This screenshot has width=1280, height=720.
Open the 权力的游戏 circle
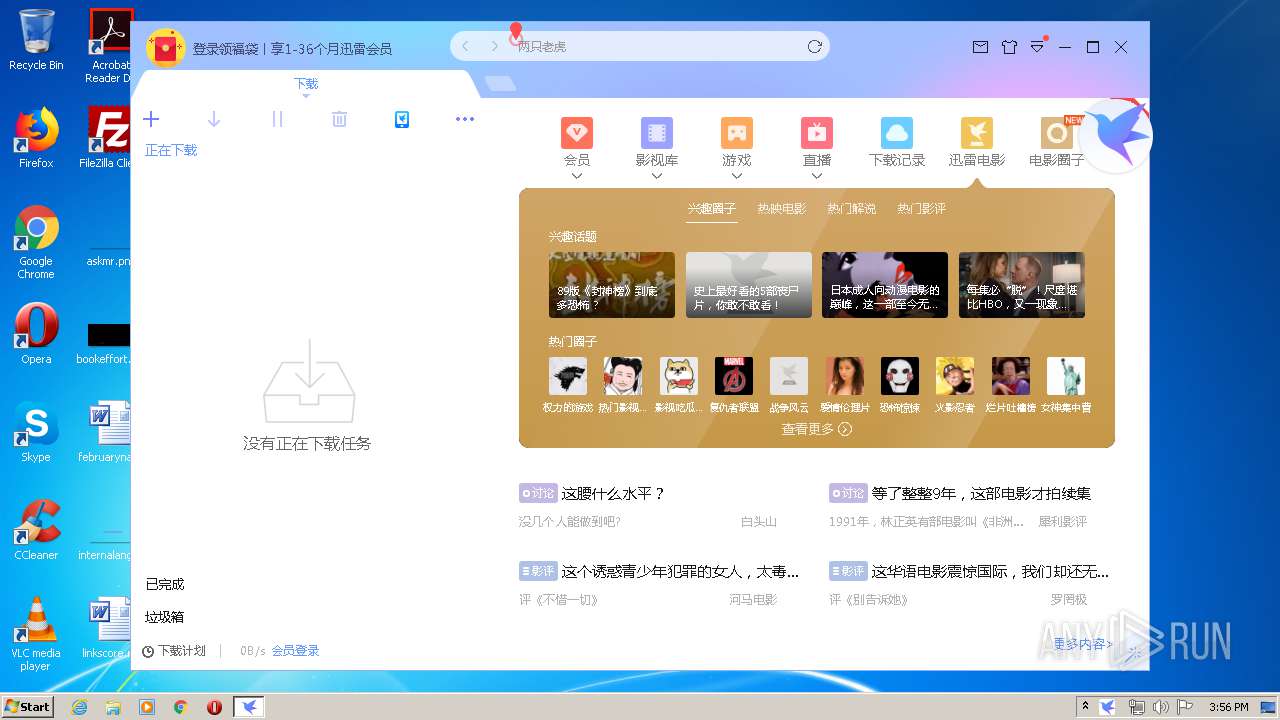(x=568, y=376)
